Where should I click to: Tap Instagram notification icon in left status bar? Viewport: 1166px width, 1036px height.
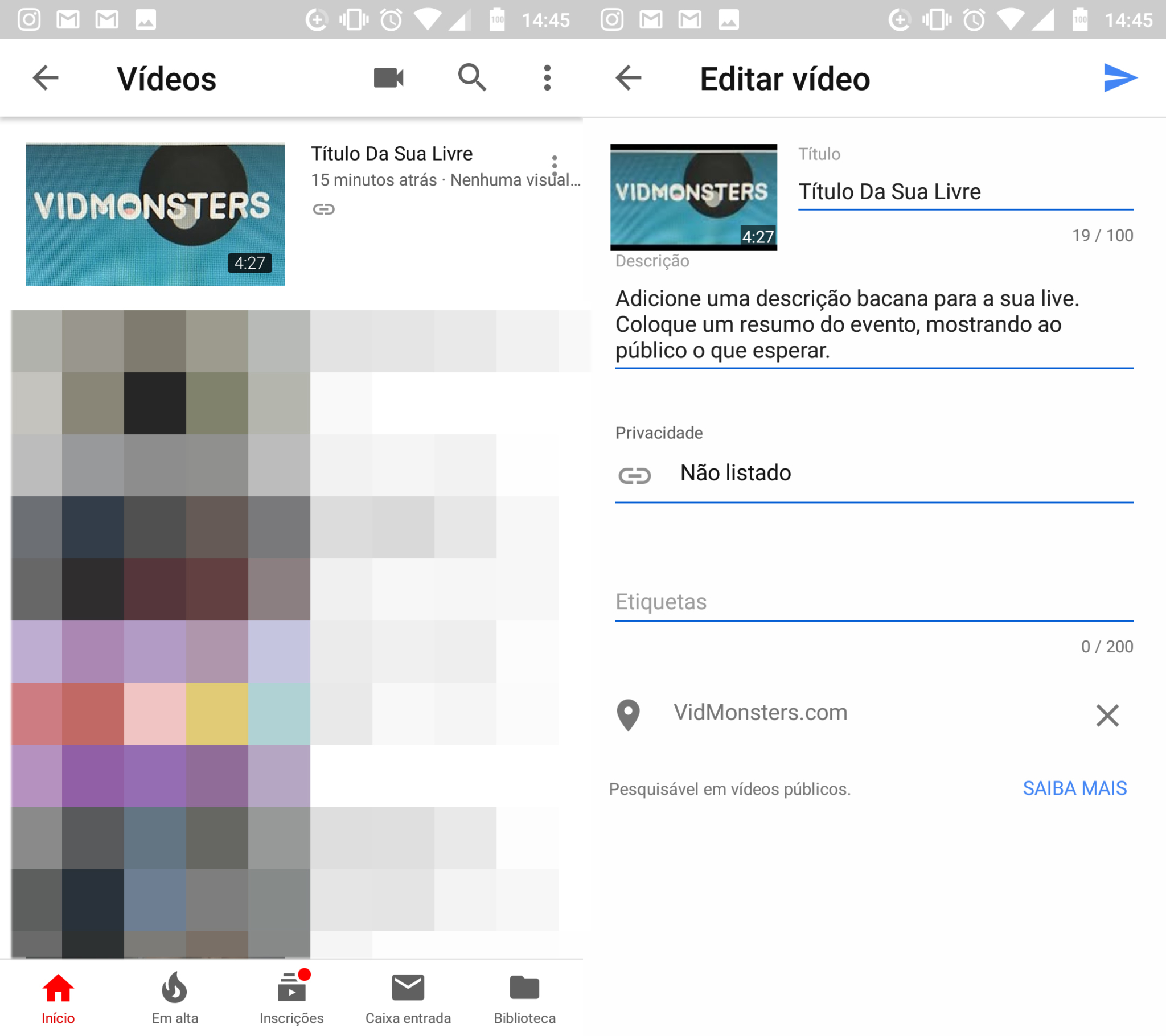click(x=29, y=20)
